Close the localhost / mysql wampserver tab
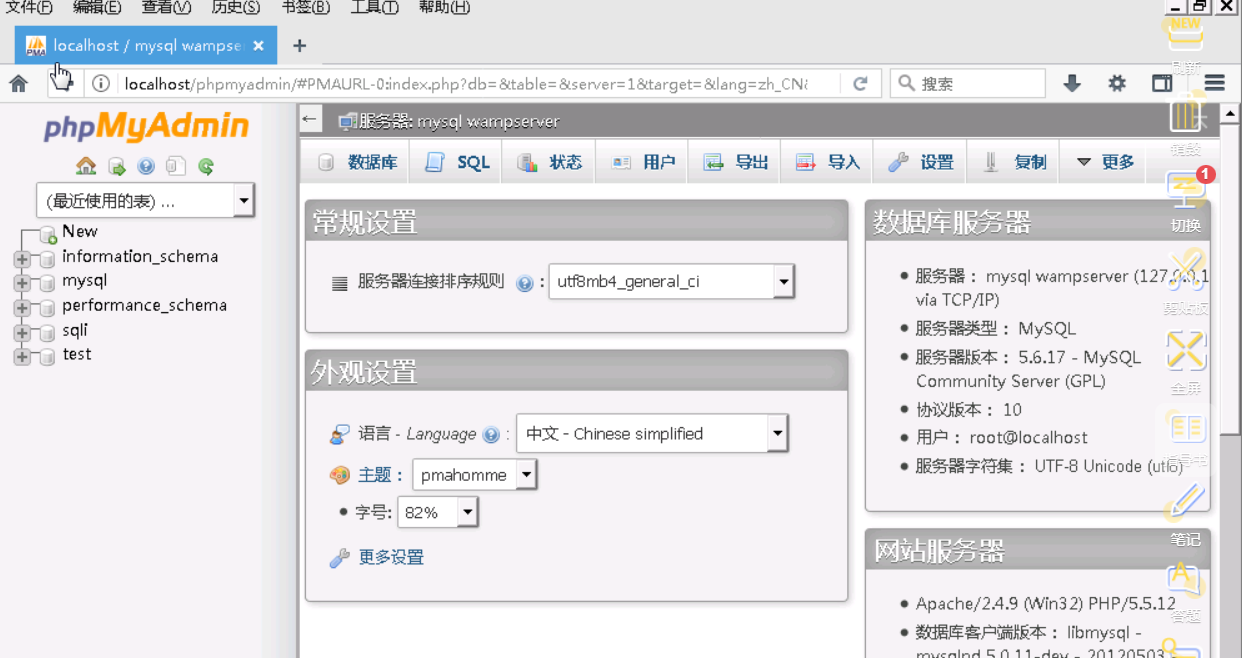This screenshot has height=658, width=1242. tap(258, 45)
